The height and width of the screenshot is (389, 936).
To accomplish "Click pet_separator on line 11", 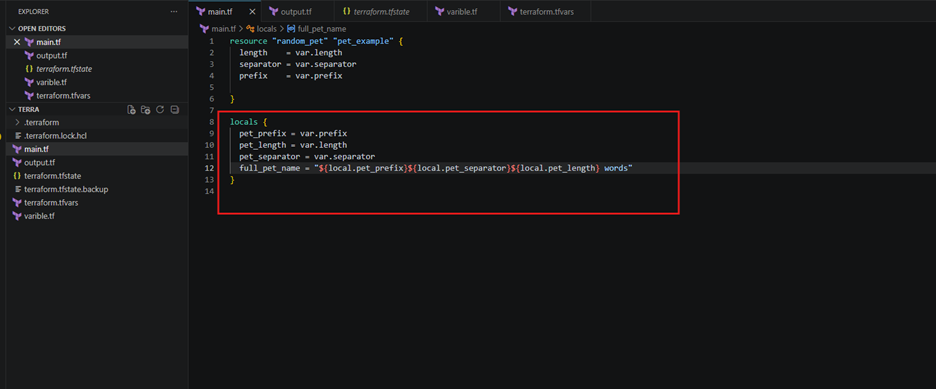I will click(270, 157).
